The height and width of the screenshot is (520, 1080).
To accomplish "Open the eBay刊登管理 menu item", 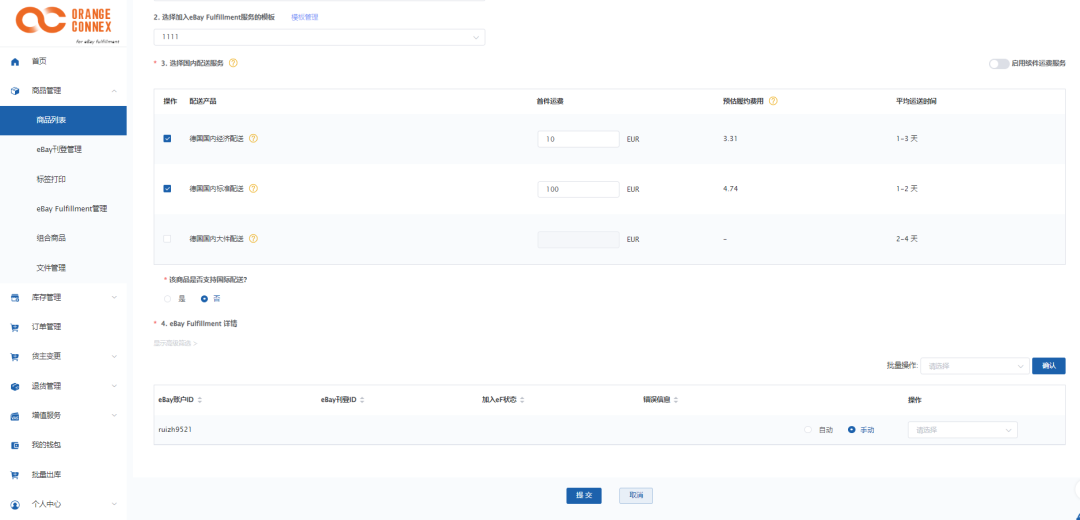I will [x=63, y=149].
